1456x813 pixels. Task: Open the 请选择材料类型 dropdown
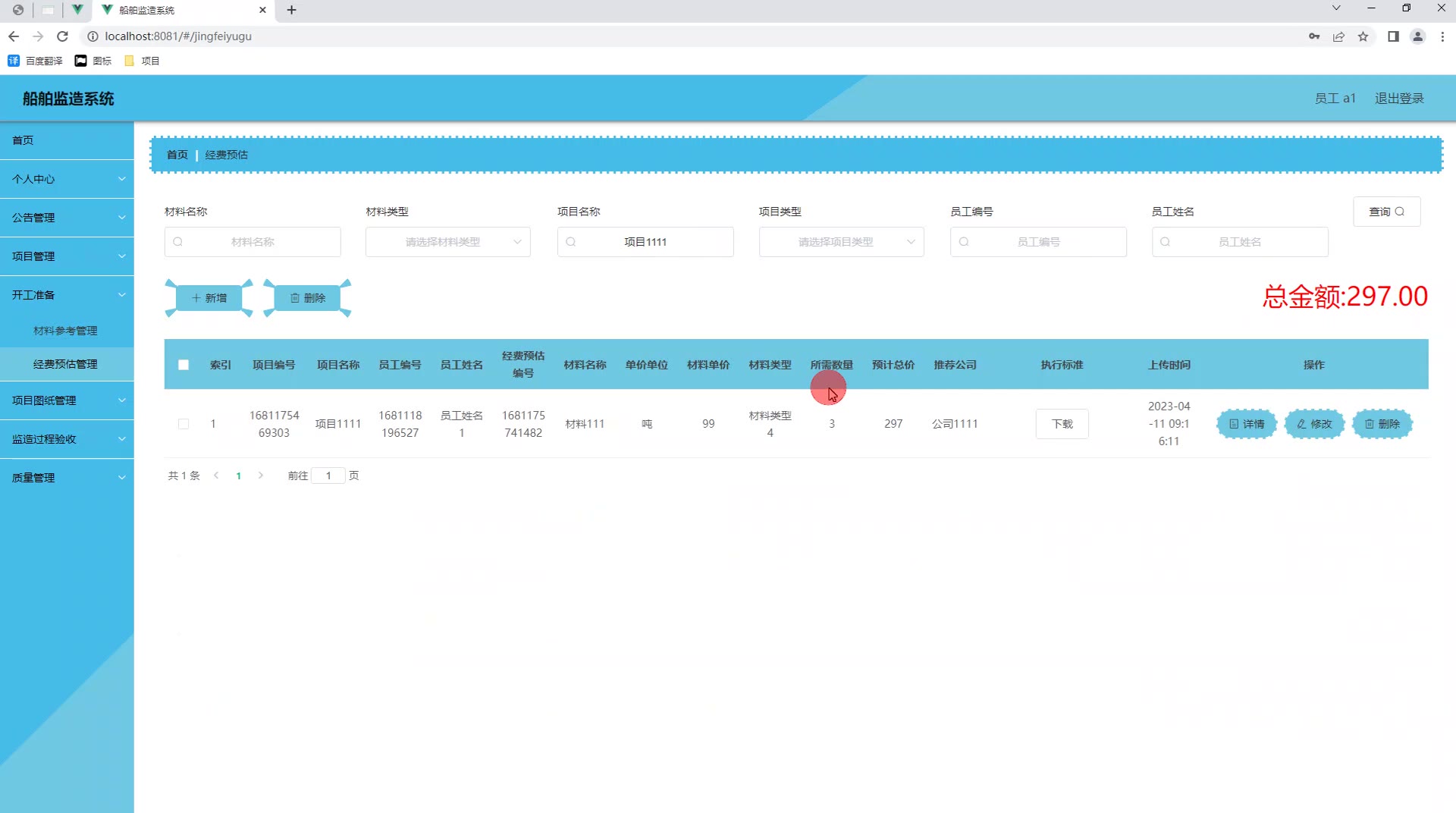click(x=448, y=242)
